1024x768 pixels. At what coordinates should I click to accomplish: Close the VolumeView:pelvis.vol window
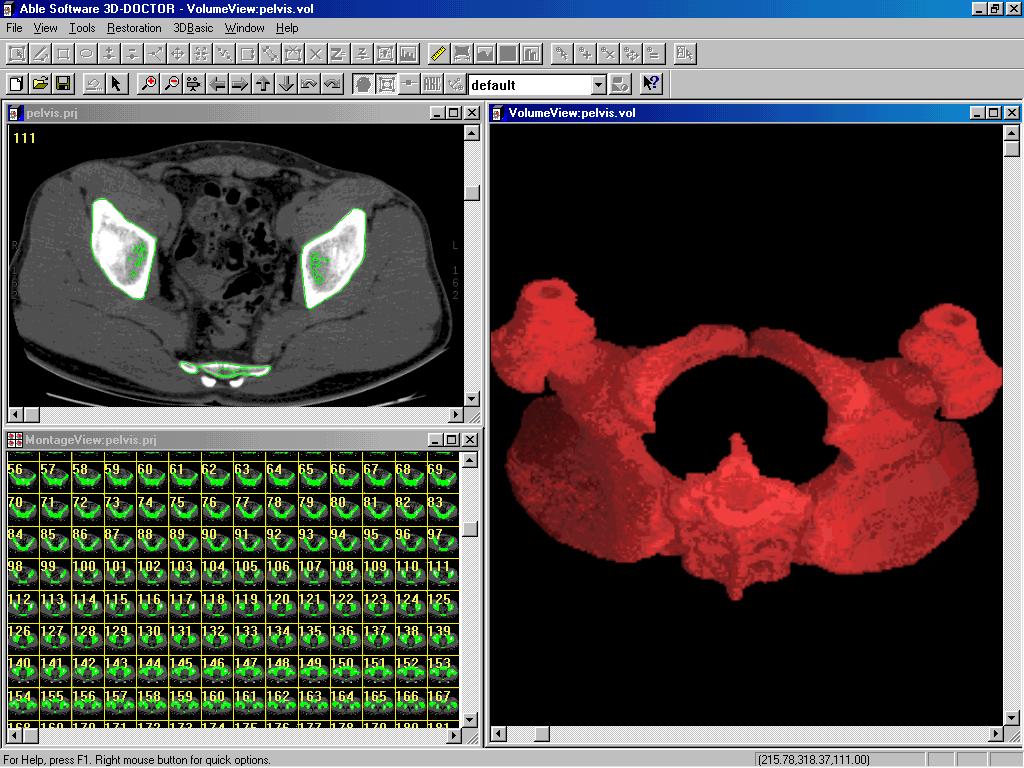pyautogui.click(x=1011, y=113)
